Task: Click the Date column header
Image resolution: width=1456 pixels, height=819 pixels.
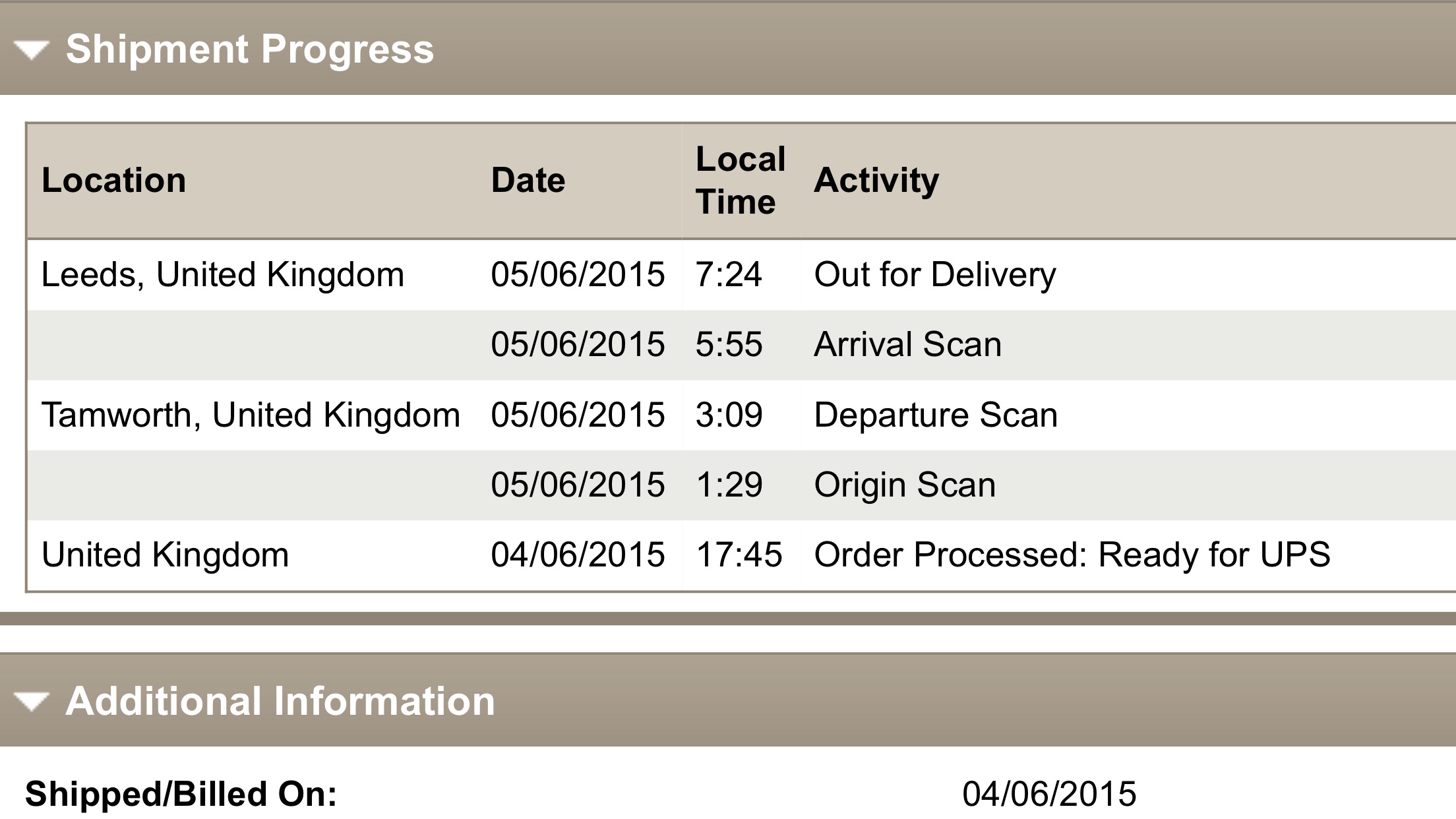Action: [x=528, y=180]
